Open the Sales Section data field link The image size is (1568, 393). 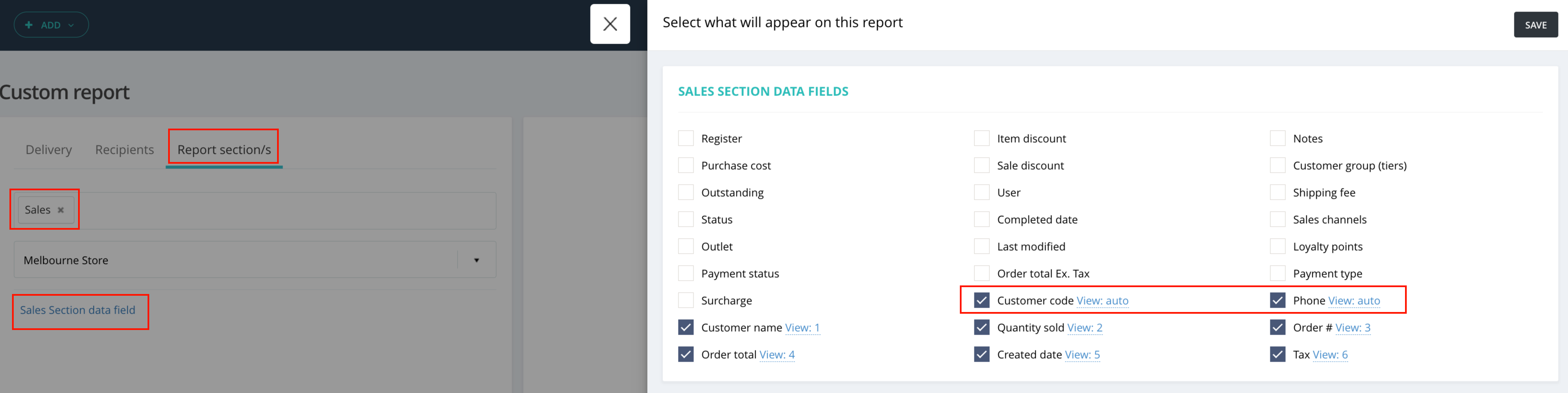click(x=78, y=310)
